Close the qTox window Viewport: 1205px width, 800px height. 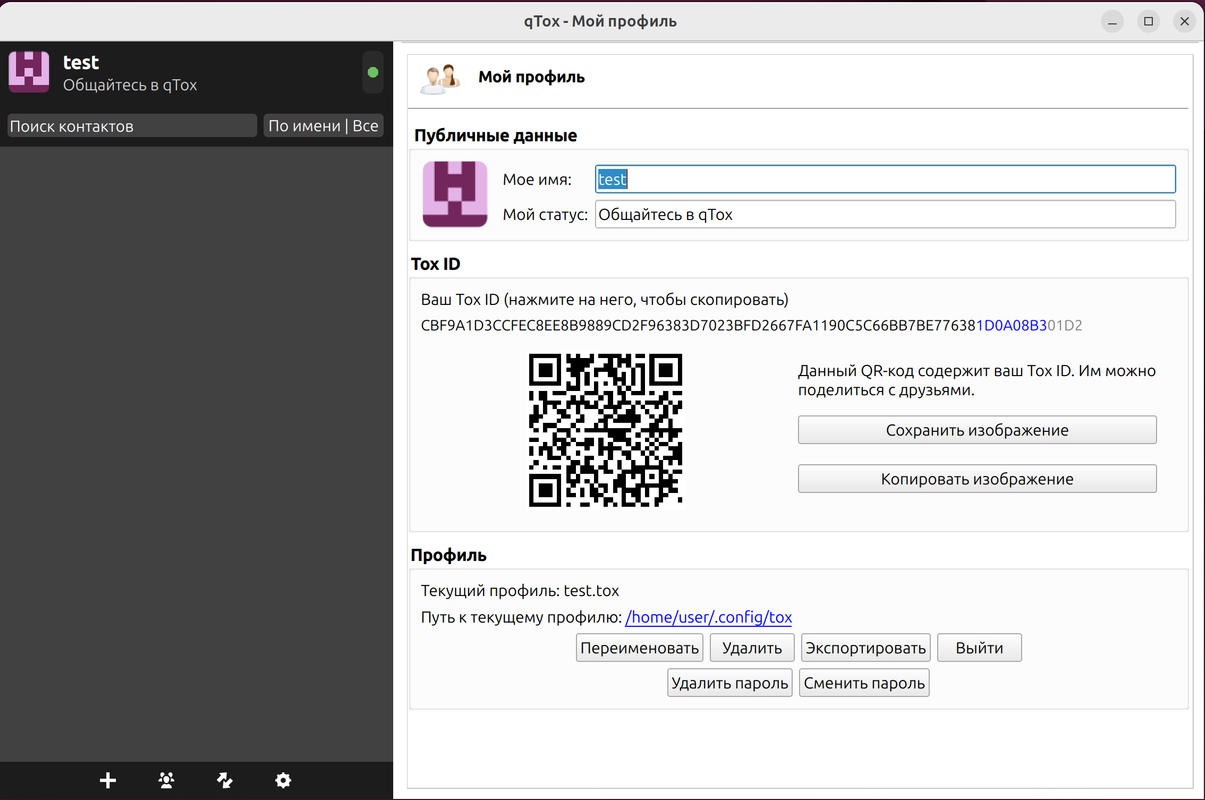pos(1185,21)
